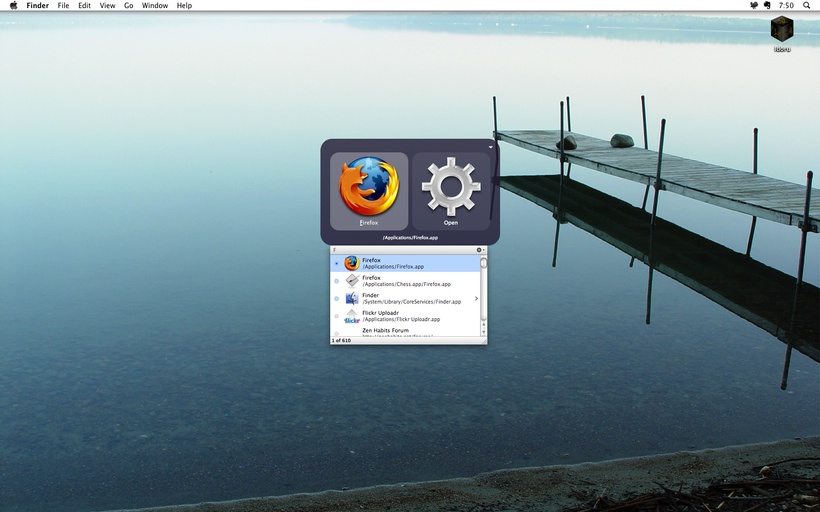
Task: Open the View menu
Action: 107,5
